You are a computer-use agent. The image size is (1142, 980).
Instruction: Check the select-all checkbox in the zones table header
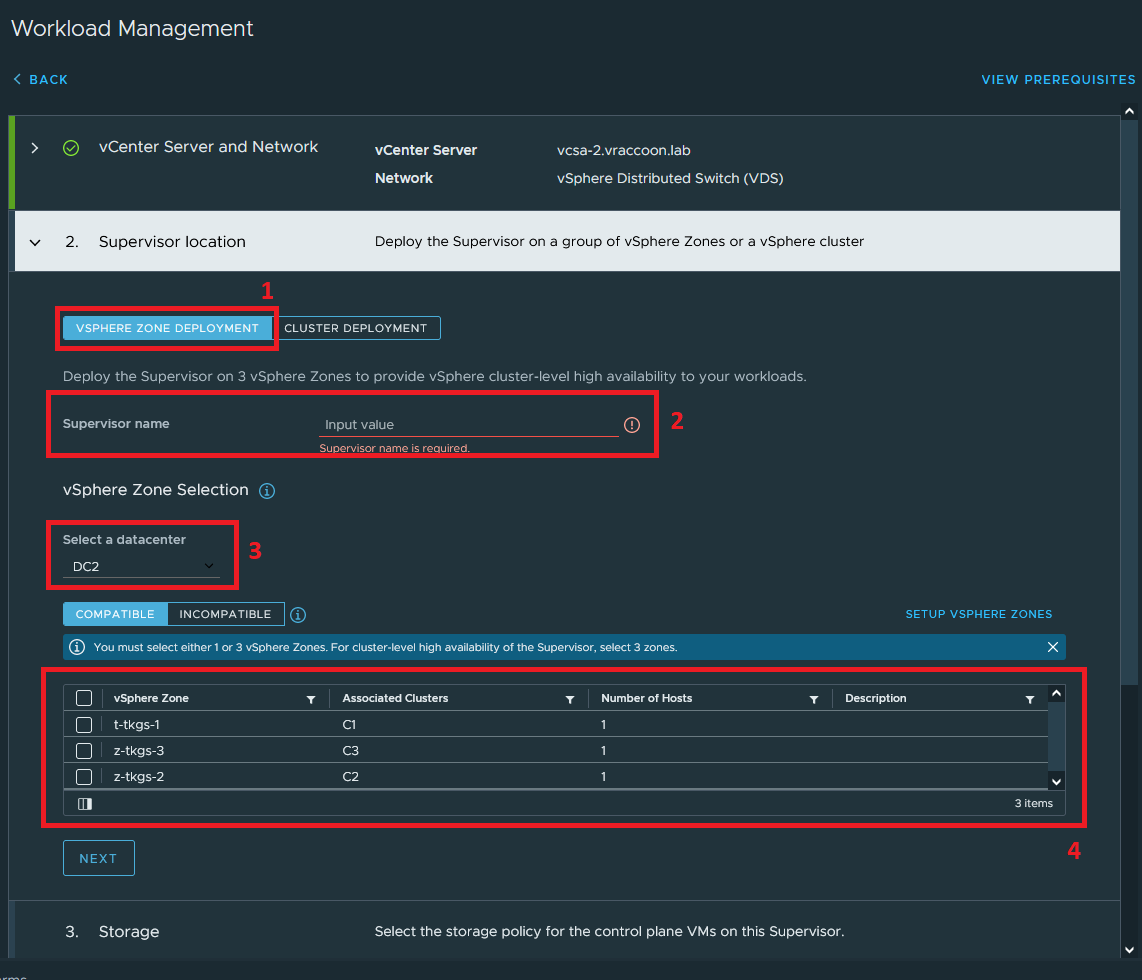coord(84,698)
